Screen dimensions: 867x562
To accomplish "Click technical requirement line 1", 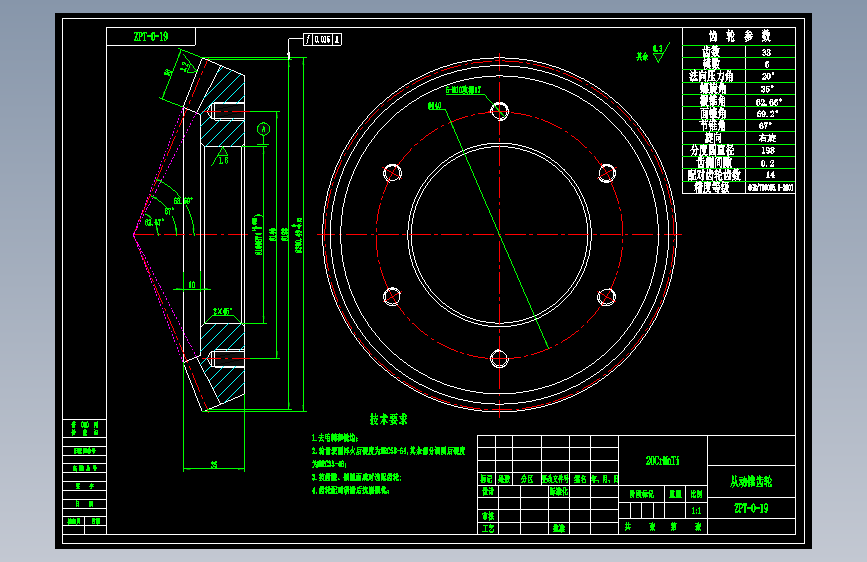I will (335, 438).
